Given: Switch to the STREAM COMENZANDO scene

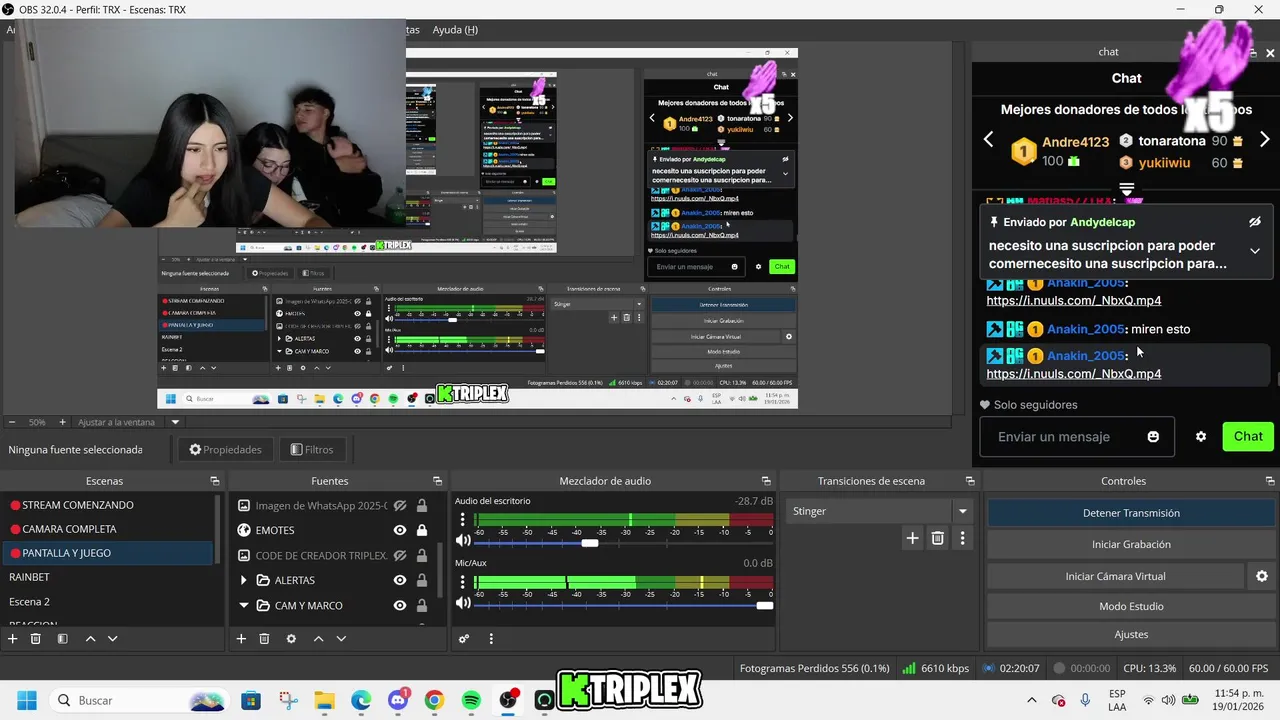Looking at the screenshot, I should click(x=107, y=505).
